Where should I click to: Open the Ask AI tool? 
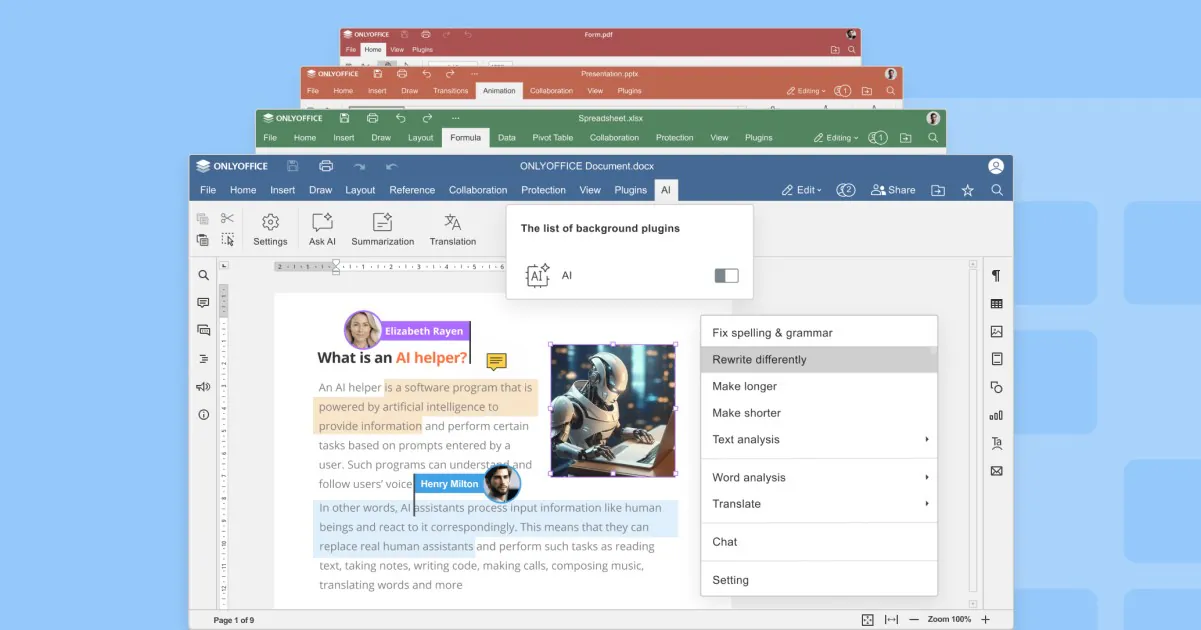322,228
